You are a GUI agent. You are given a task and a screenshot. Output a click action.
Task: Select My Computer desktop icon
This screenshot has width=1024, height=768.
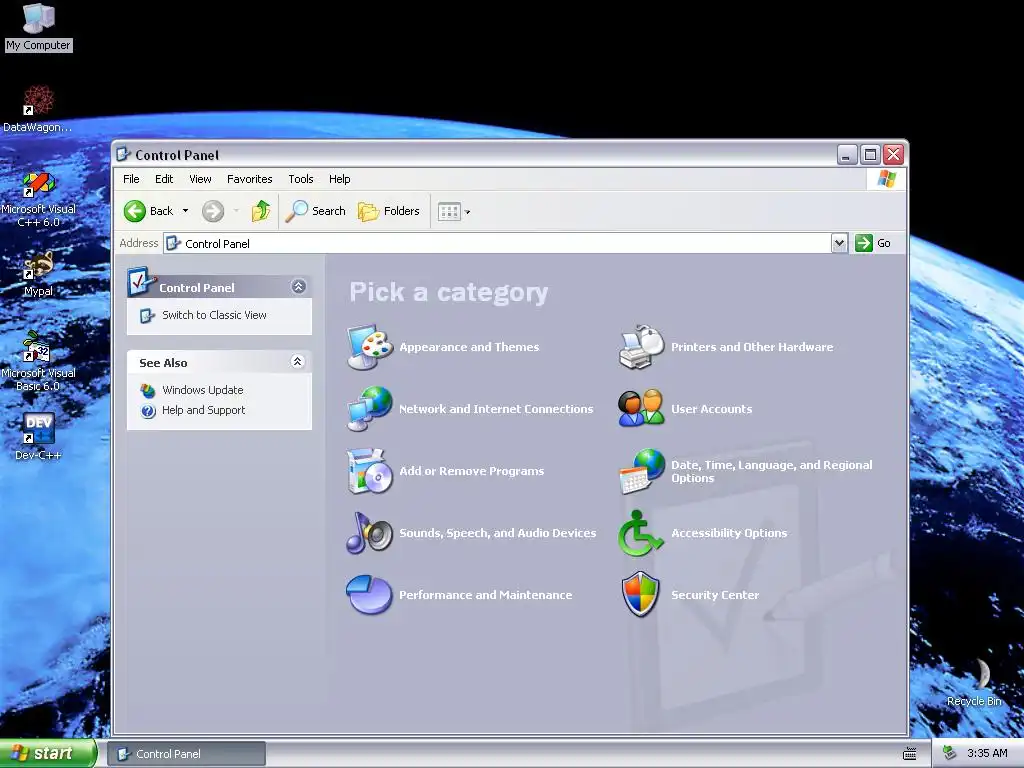(39, 27)
